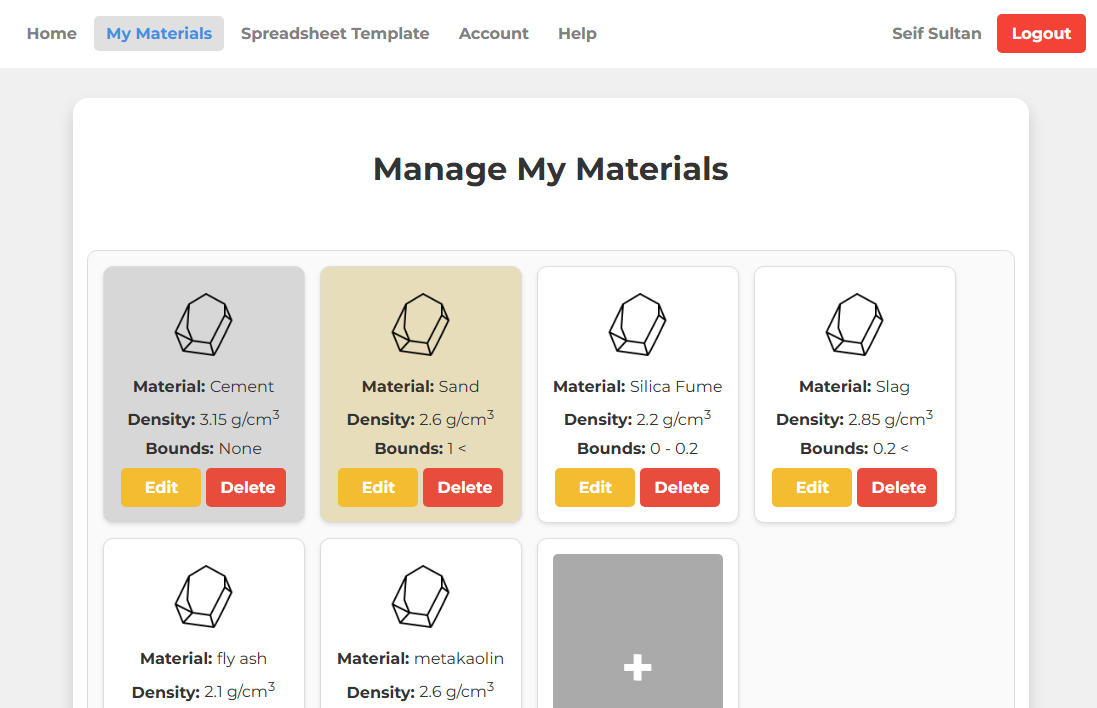Edit the Cement material
This screenshot has height=708, width=1097.
(x=161, y=488)
